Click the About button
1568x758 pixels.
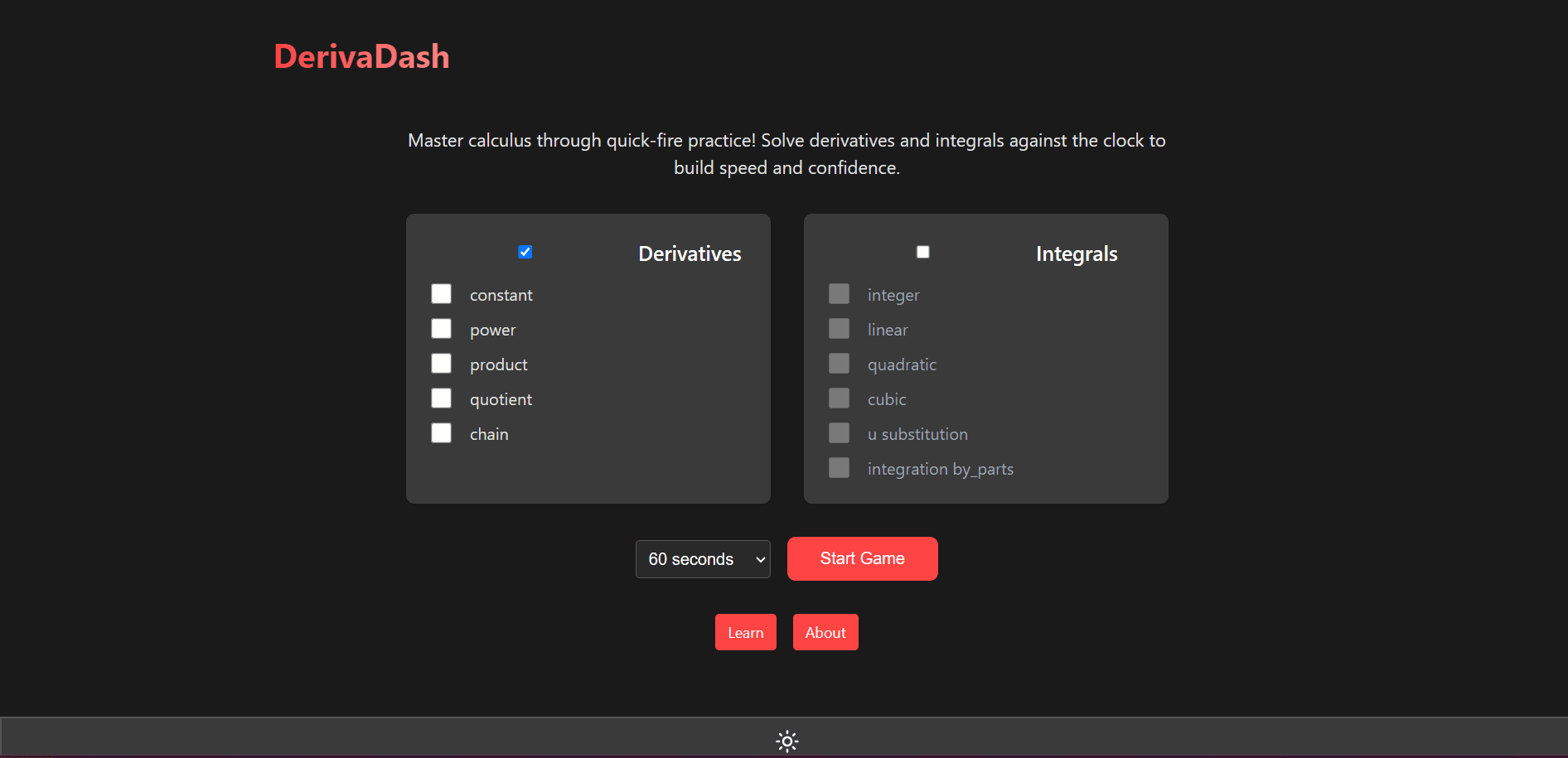tap(825, 631)
